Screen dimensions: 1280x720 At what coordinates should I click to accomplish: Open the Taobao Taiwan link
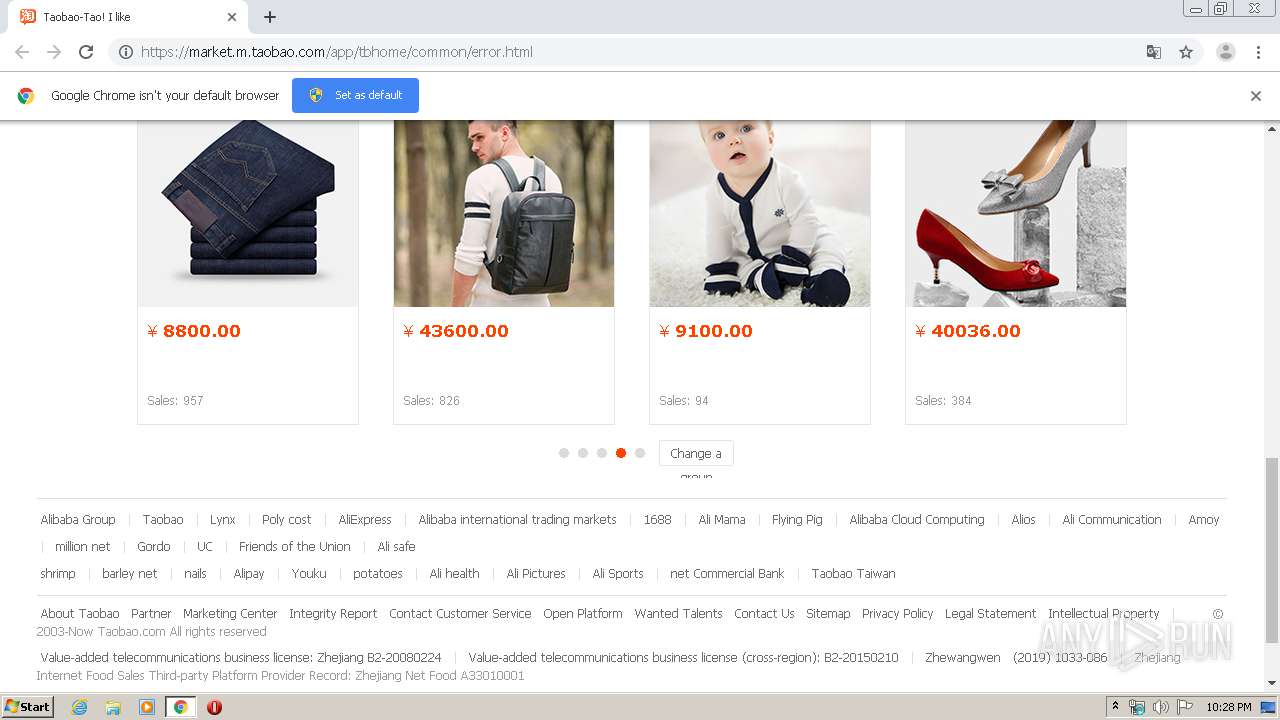853,574
